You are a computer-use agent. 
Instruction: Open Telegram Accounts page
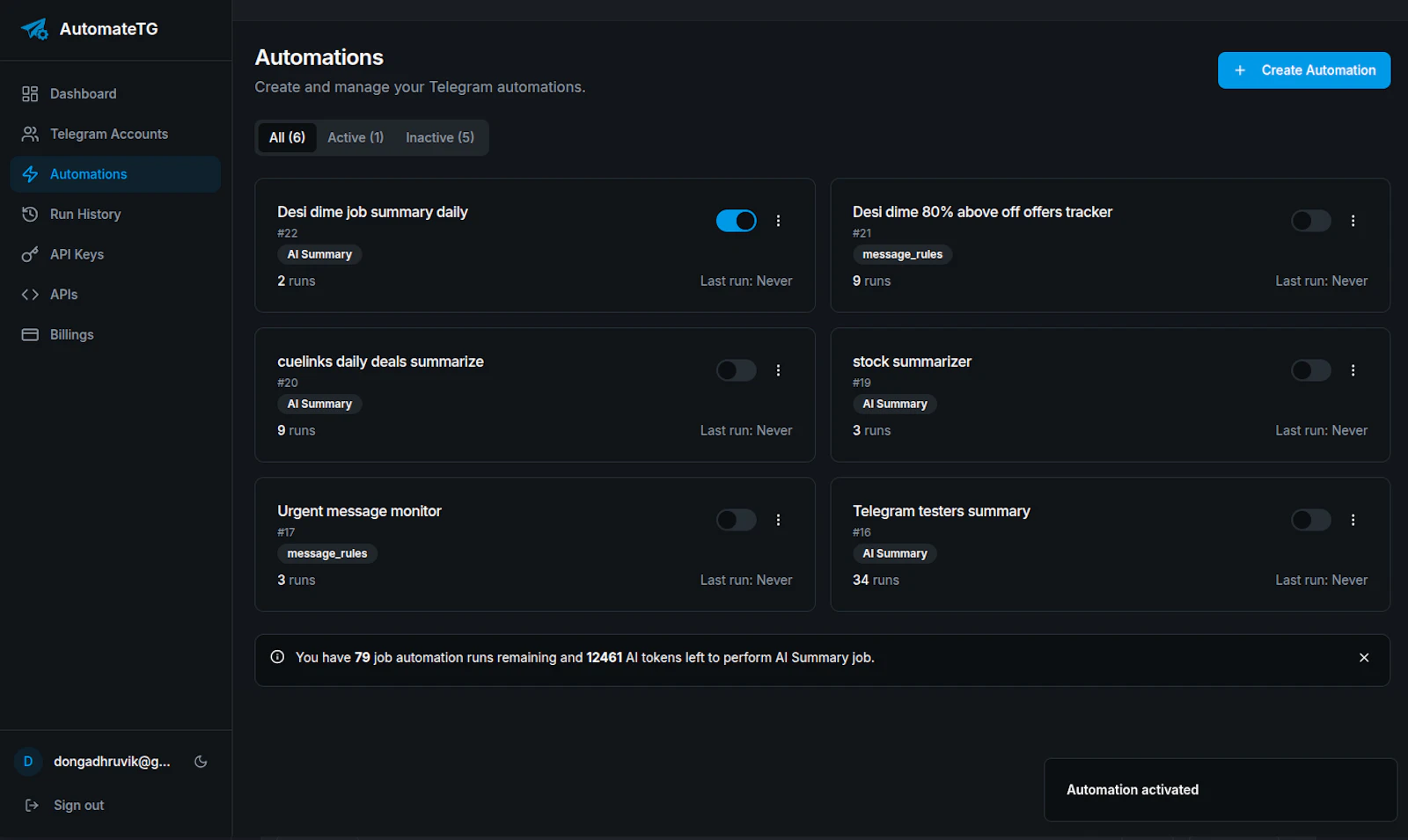click(115, 134)
